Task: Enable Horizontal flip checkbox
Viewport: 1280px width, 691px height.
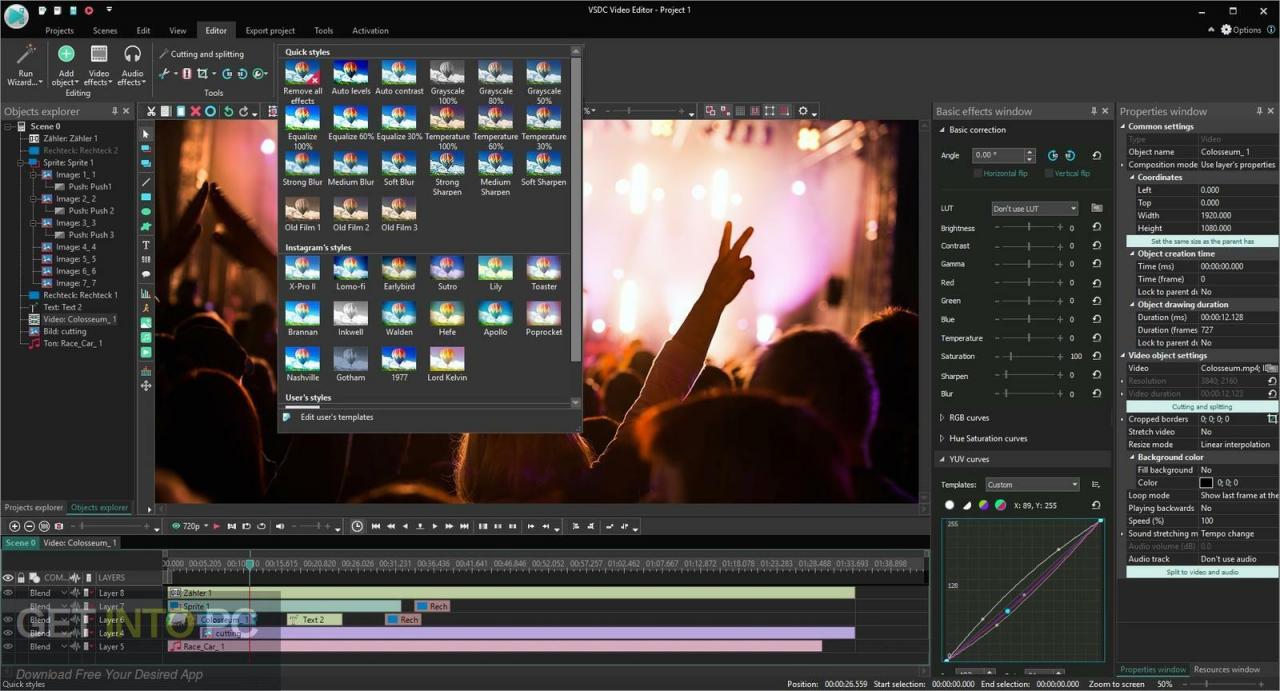Action: point(977,173)
